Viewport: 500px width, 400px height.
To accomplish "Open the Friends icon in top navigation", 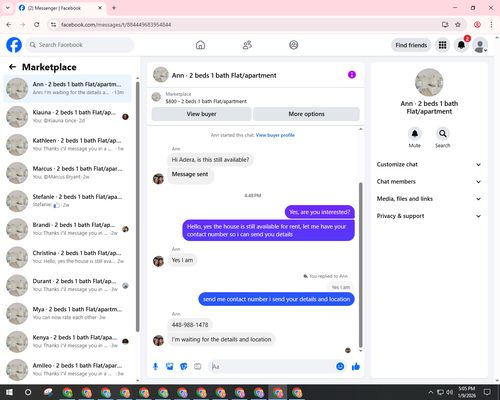I will click(x=247, y=45).
